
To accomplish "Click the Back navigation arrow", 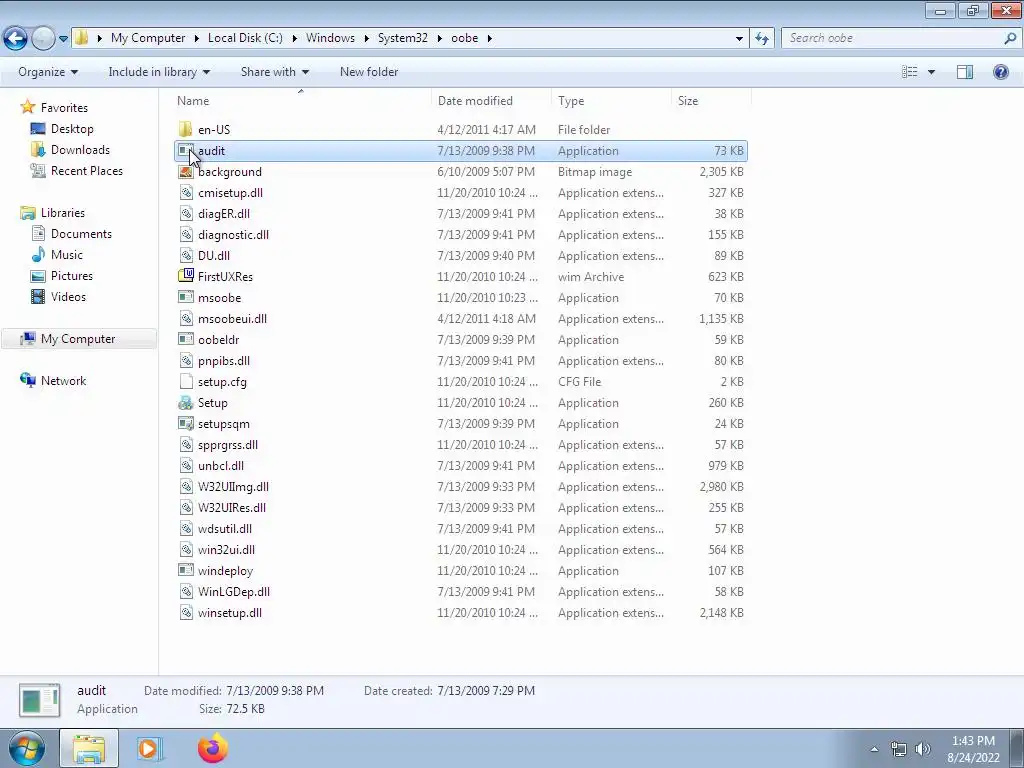I will (x=16, y=38).
